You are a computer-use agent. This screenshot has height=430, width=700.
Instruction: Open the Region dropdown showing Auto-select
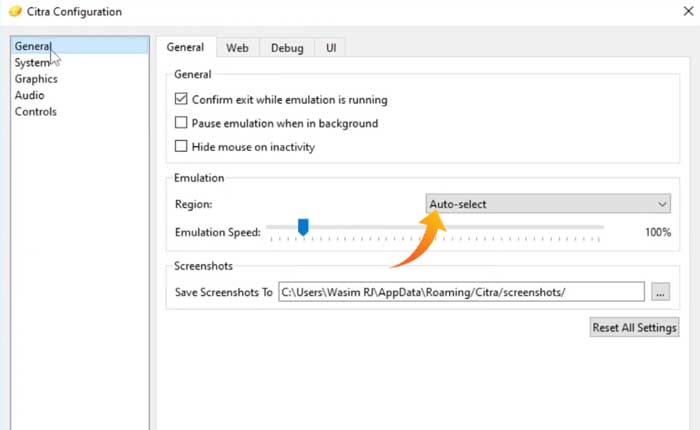[548, 204]
